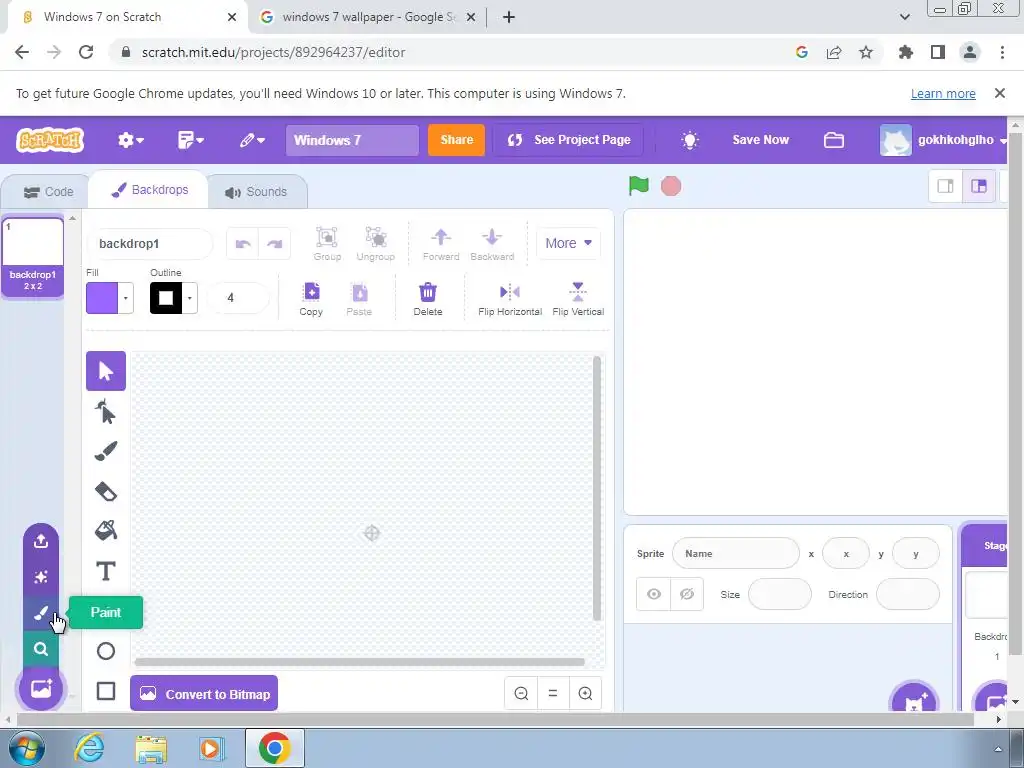Open the Learn more link

[x=943, y=93]
